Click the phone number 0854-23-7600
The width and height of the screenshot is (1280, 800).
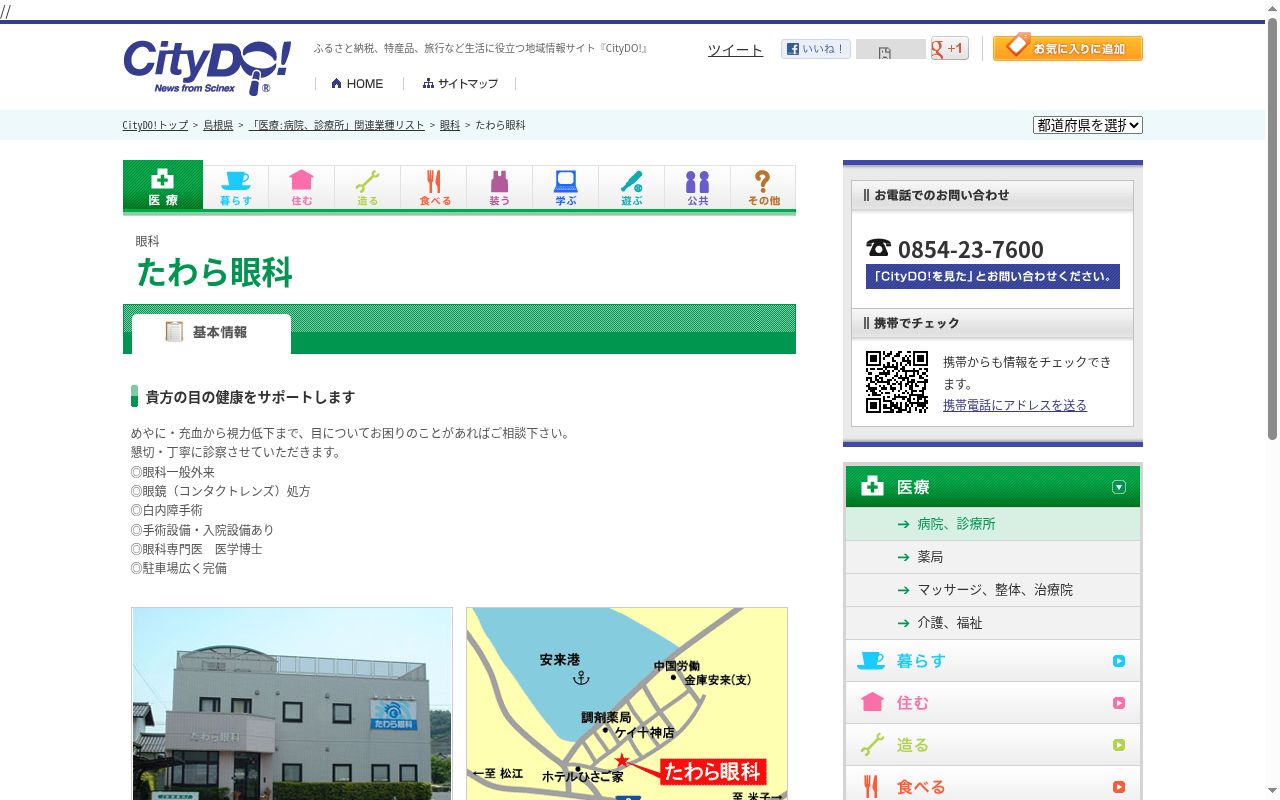click(970, 249)
